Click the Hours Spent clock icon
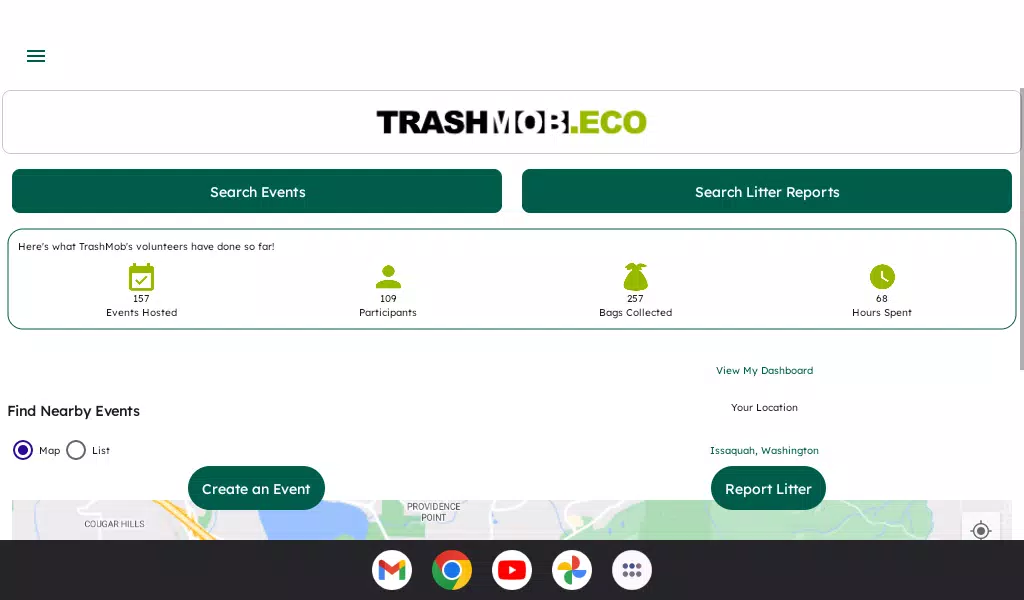This screenshot has width=1024, height=600. pyautogui.click(x=882, y=277)
